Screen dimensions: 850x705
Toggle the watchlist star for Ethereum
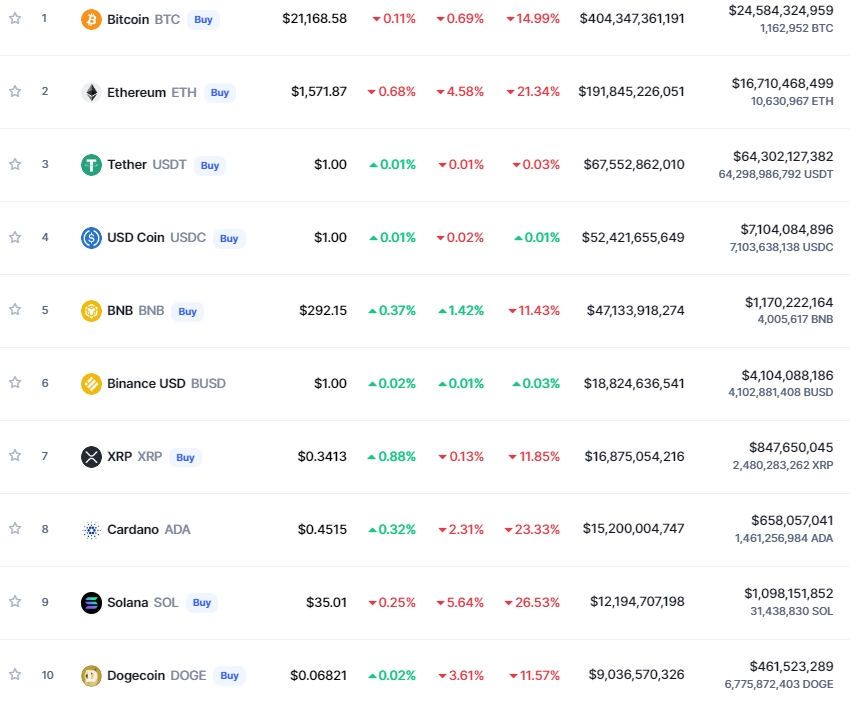pos(15,91)
